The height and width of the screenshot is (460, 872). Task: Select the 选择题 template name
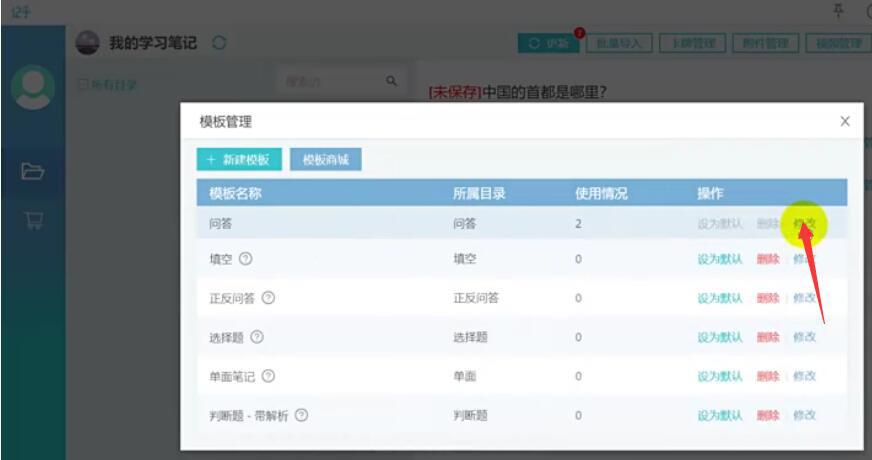pos(226,337)
